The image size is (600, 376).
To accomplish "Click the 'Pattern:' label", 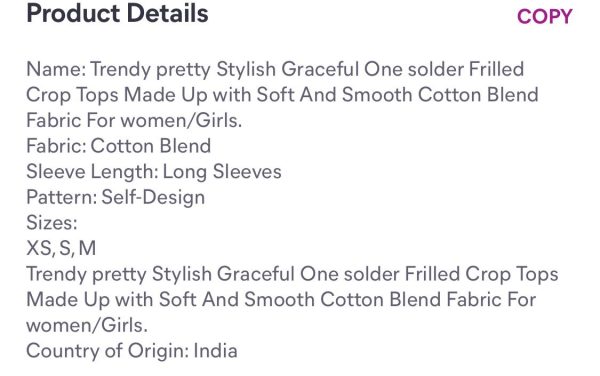I will tap(62, 197).
